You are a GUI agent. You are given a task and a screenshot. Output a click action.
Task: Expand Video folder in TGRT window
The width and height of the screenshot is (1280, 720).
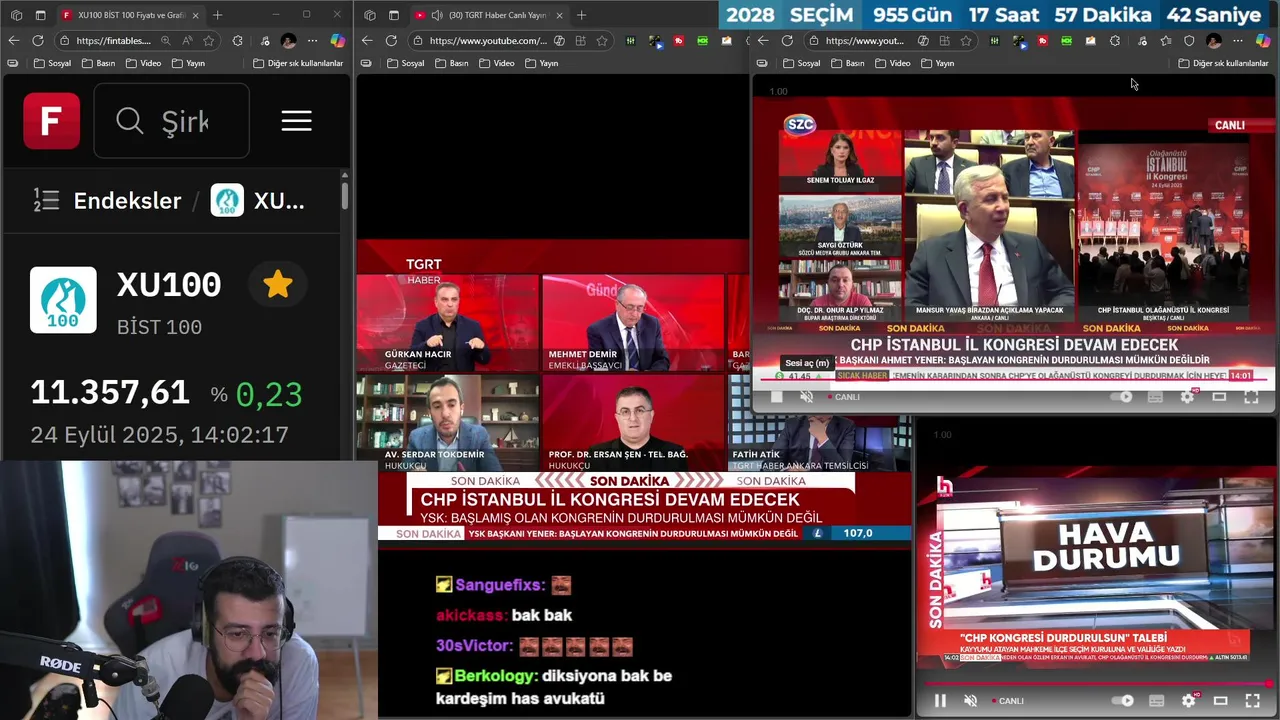(497, 63)
